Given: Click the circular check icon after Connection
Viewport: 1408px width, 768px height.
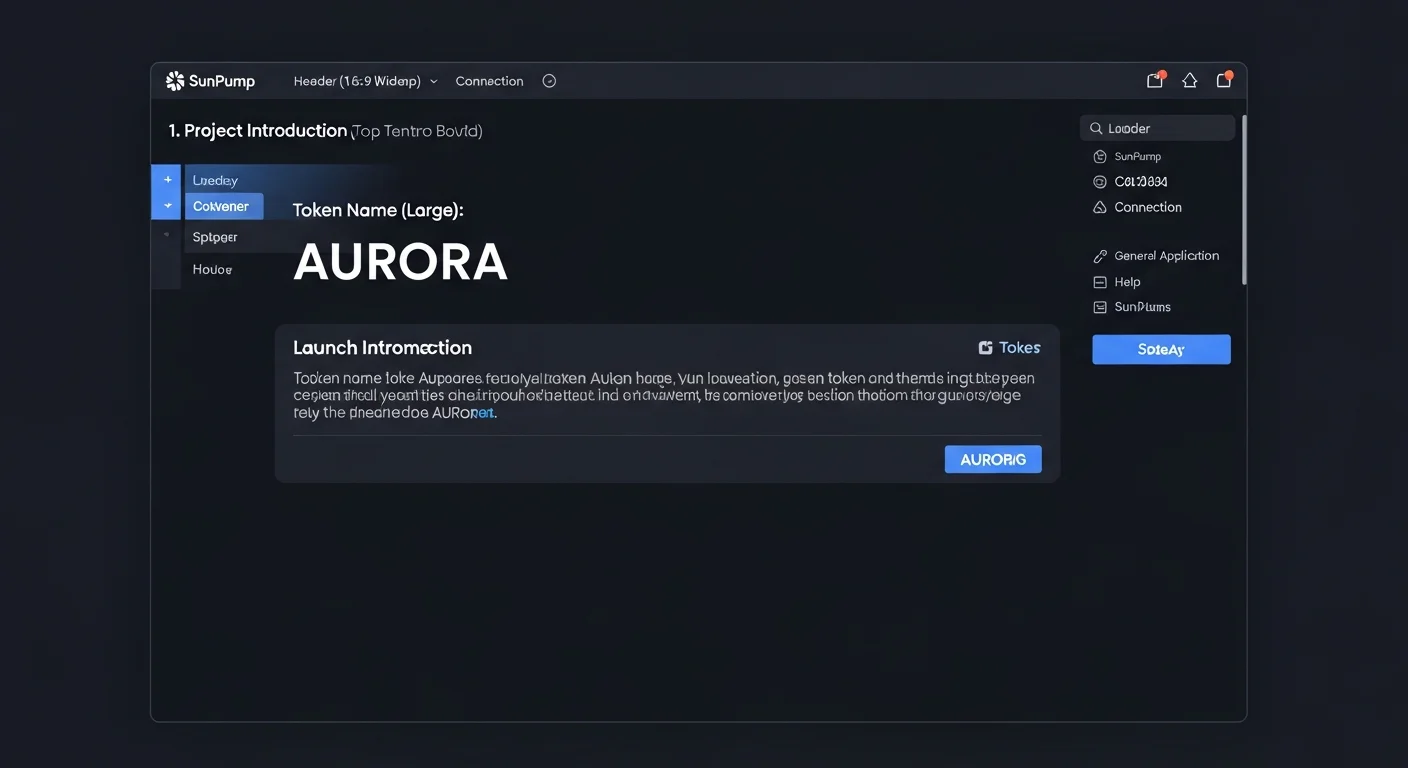Looking at the screenshot, I should [x=549, y=81].
